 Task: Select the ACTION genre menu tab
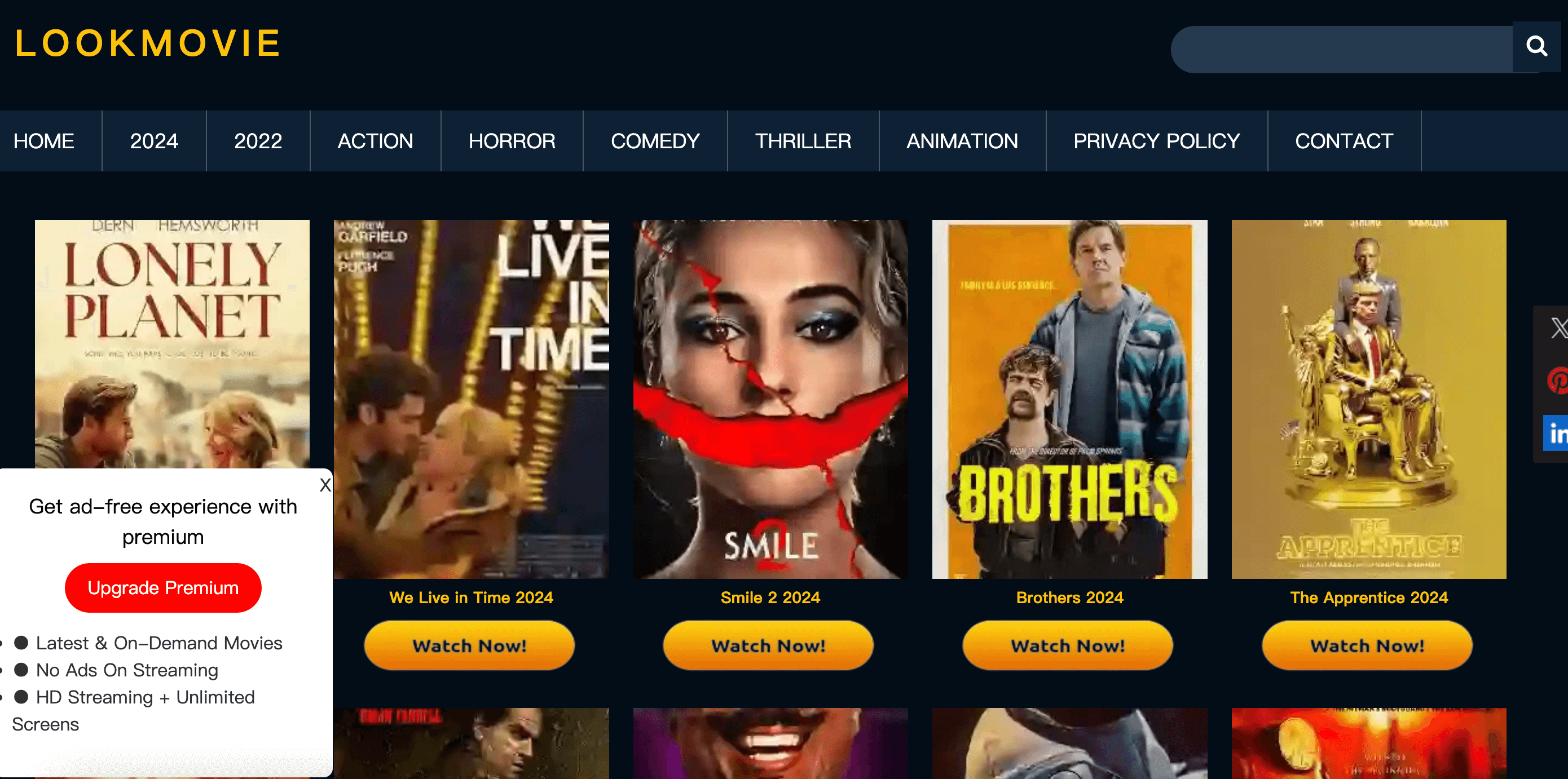[x=374, y=140]
